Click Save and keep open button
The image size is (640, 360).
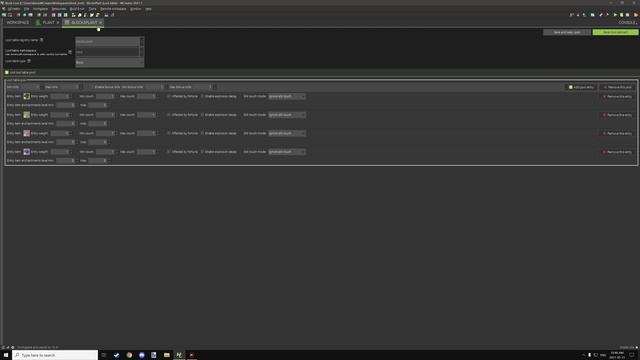coord(567,32)
